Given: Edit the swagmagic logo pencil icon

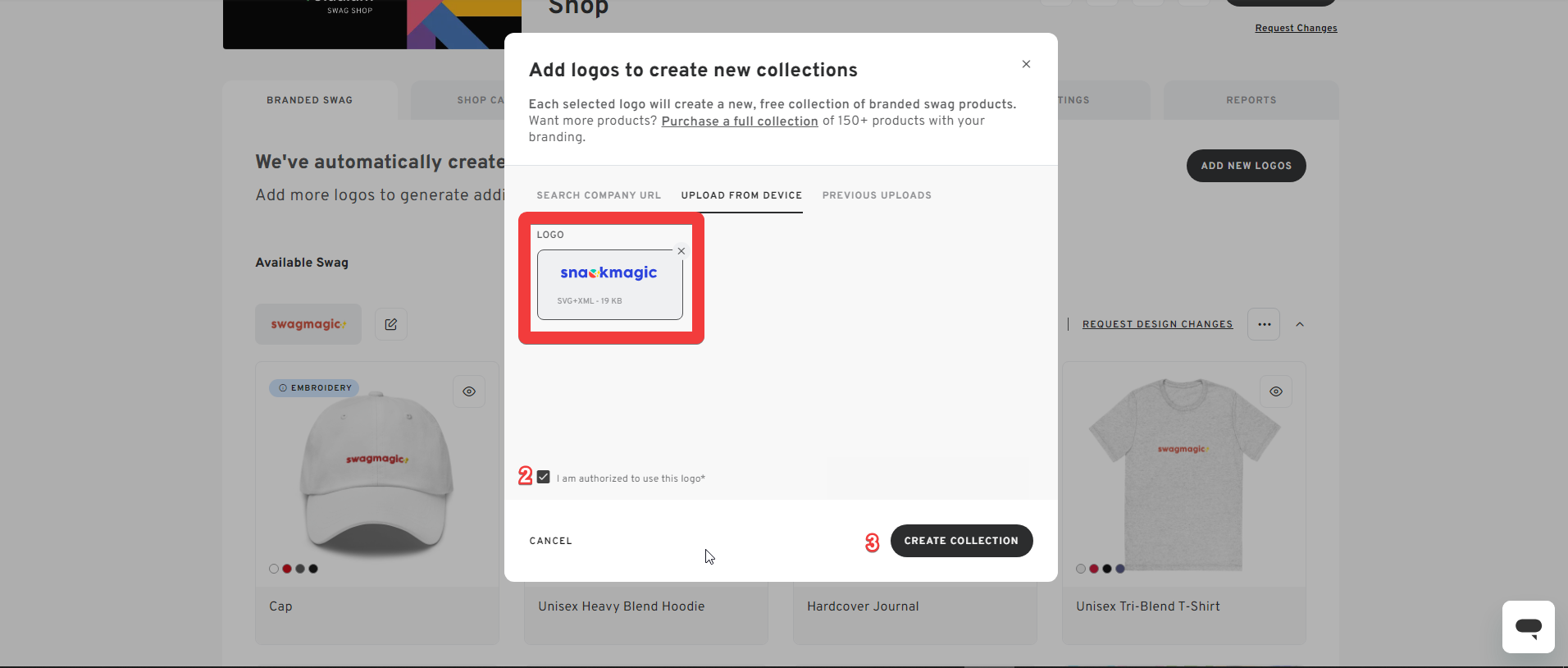Looking at the screenshot, I should (x=391, y=324).
